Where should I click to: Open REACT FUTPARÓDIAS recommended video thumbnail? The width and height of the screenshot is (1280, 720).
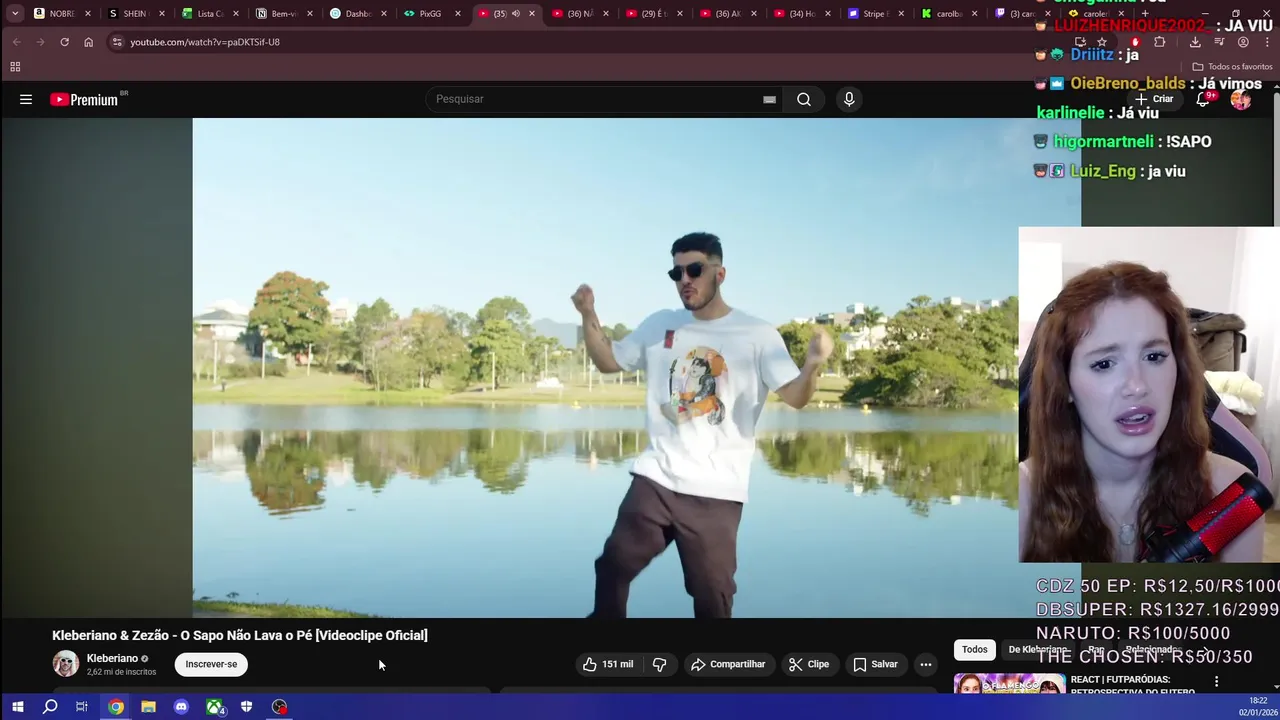pyautogui.click(x=1009, y=684)
